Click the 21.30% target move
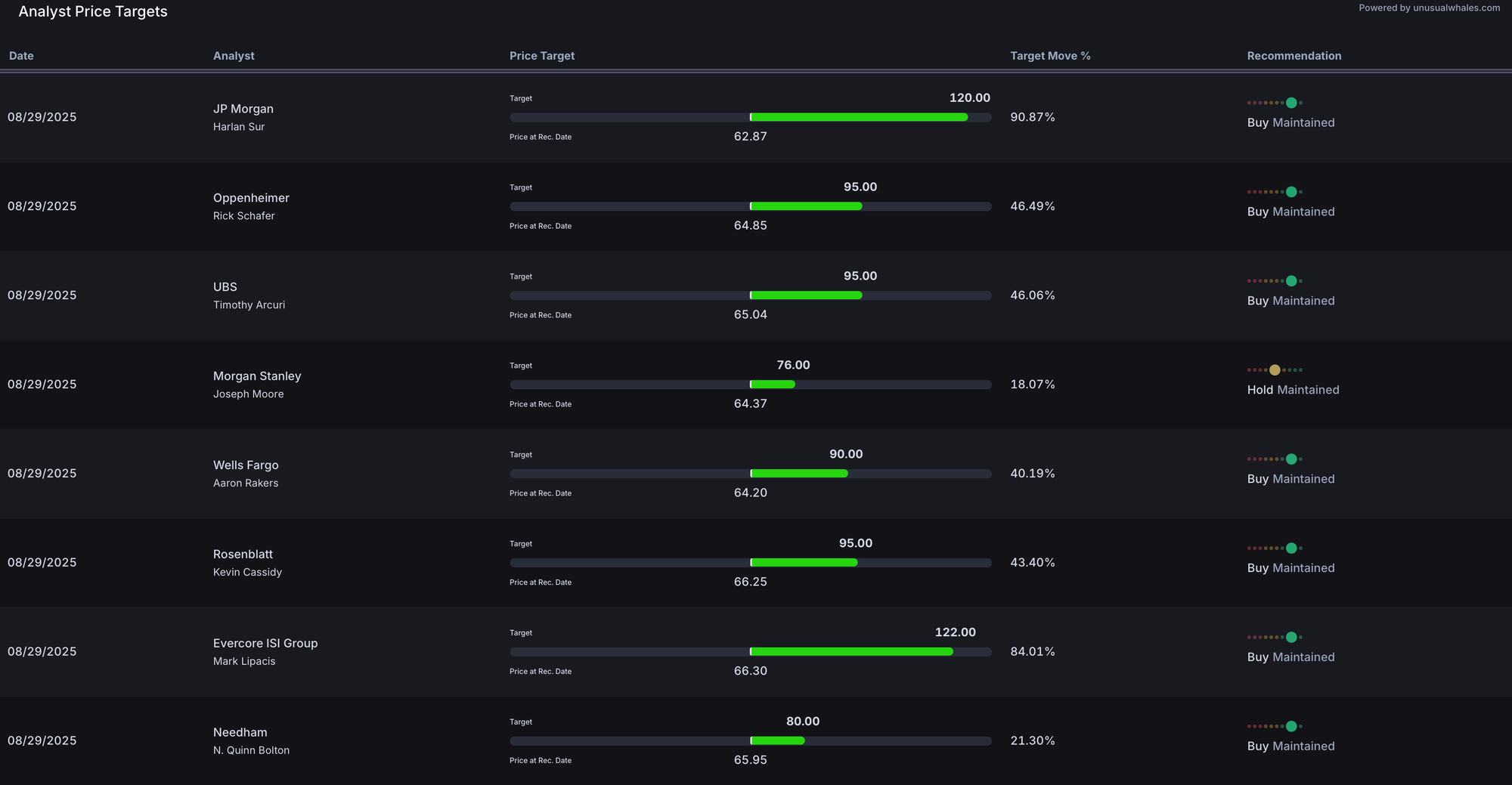 click(x=1033, y=741)
